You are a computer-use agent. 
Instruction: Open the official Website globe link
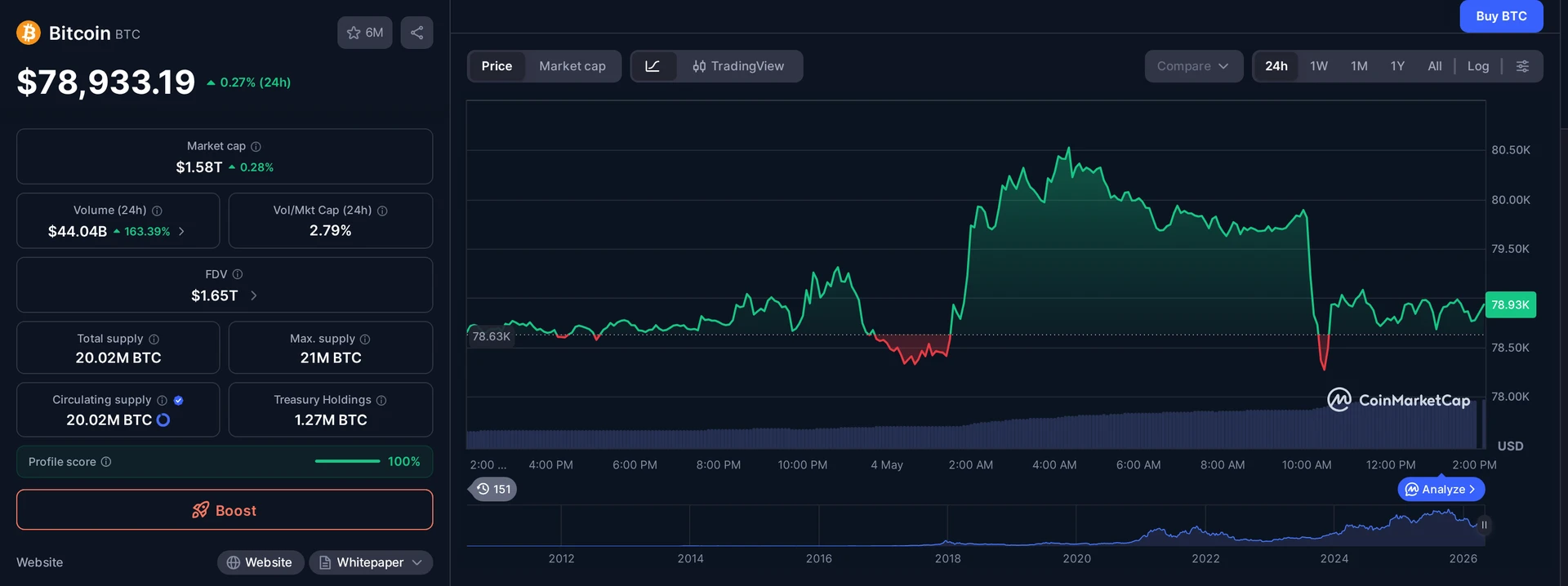(x=260, y=562)
